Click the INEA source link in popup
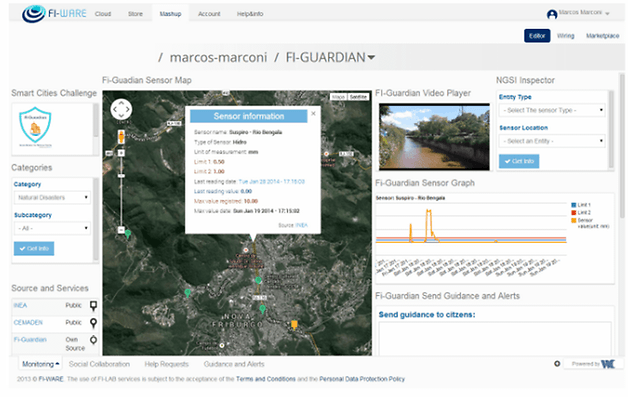Screen dimensions: 628x397 [302, 226]
